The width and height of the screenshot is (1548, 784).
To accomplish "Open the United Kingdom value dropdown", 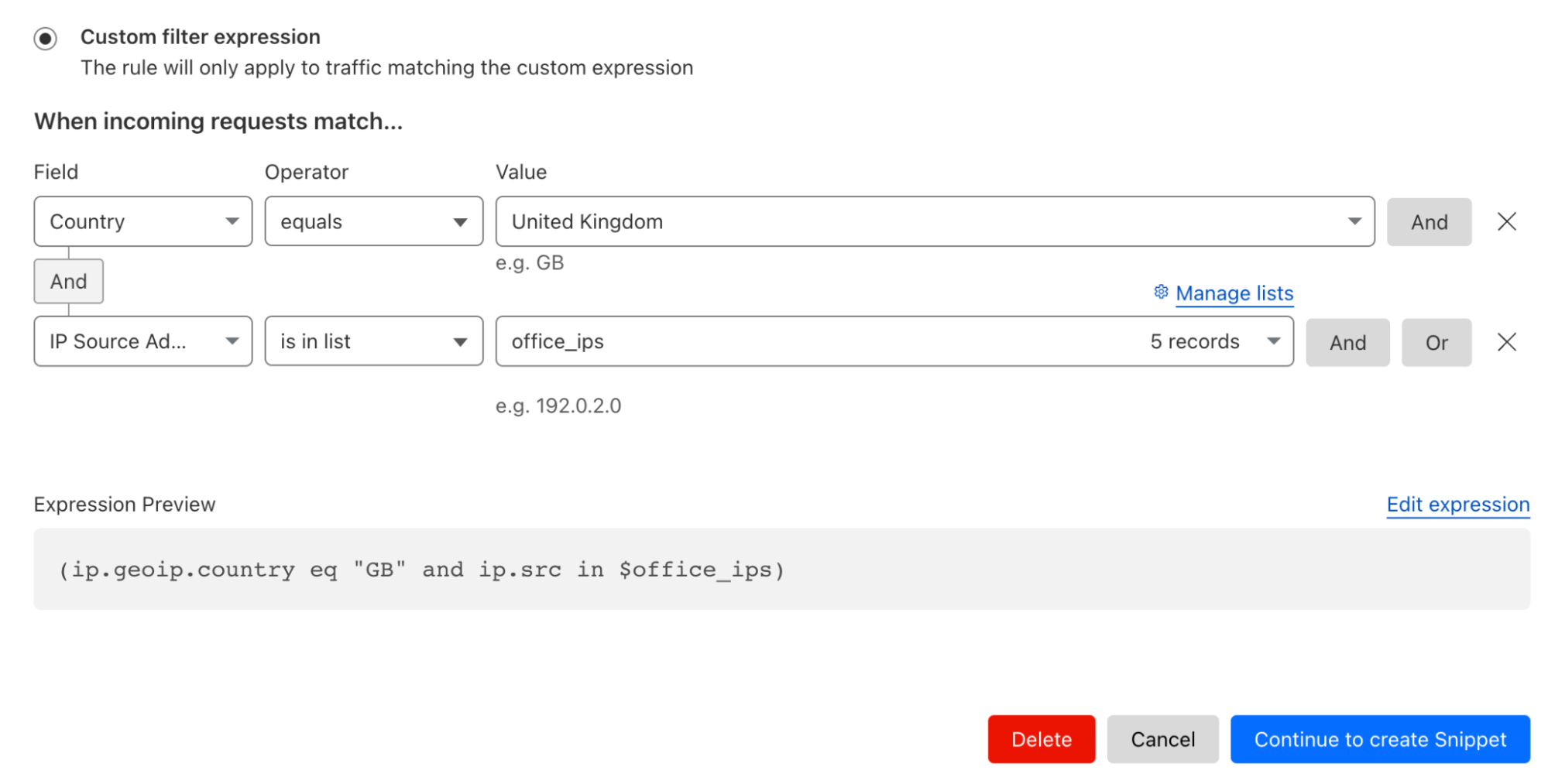I will point(935,221).
